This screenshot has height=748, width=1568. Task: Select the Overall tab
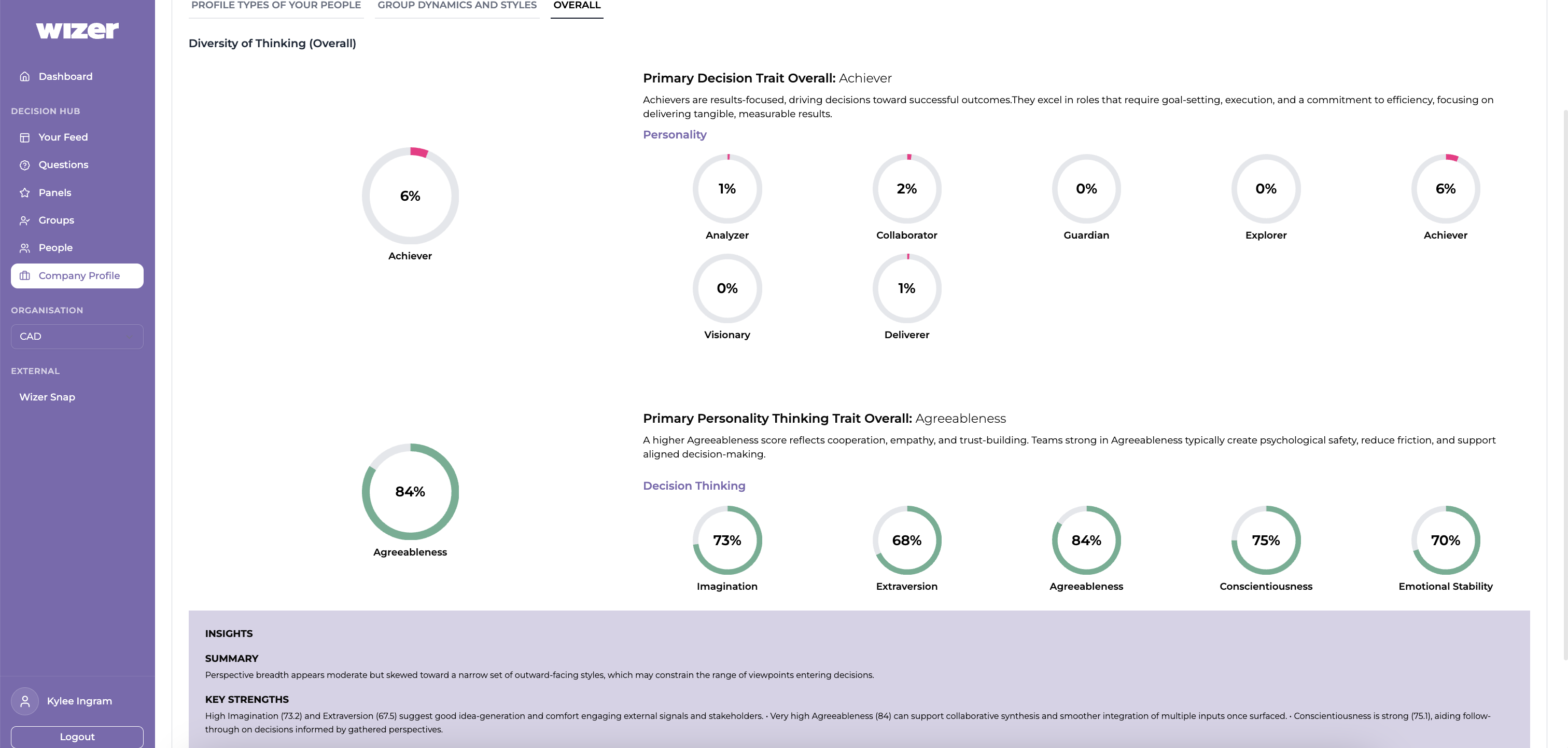[x=577, y=6]
